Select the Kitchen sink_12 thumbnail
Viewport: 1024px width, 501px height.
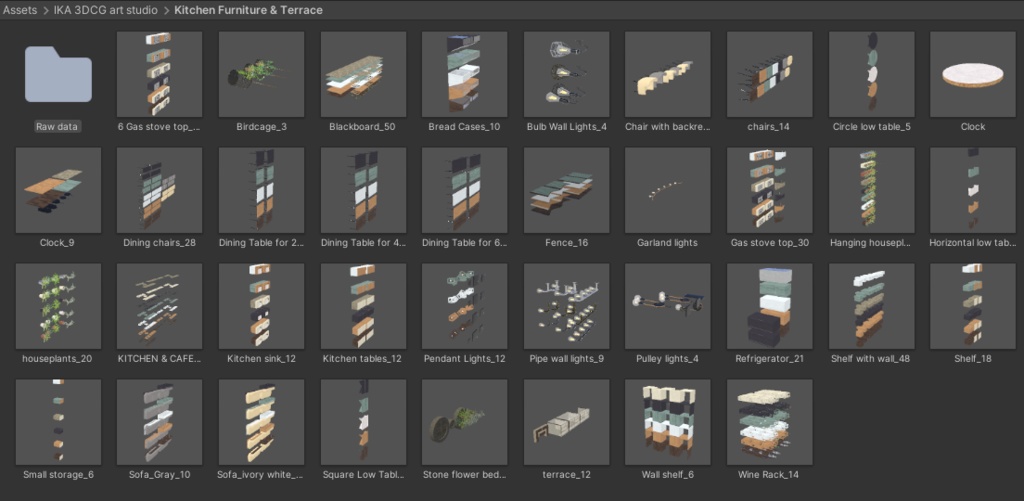pyautogui.click(x=261, y=306)
